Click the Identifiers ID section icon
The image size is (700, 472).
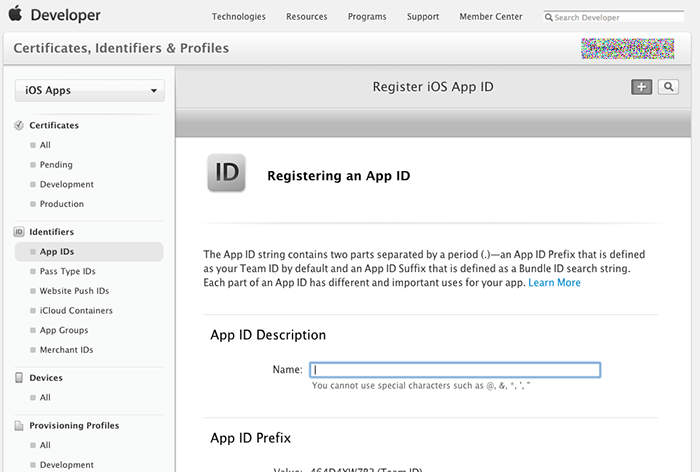click(x=20, y=231)
